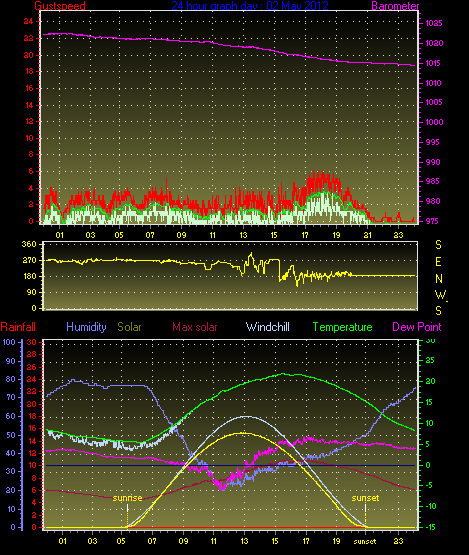Select the 990 barometer axis value
The height and width of the screenshot is (555, 469).
pyautogui.click(x=433, y=162)
